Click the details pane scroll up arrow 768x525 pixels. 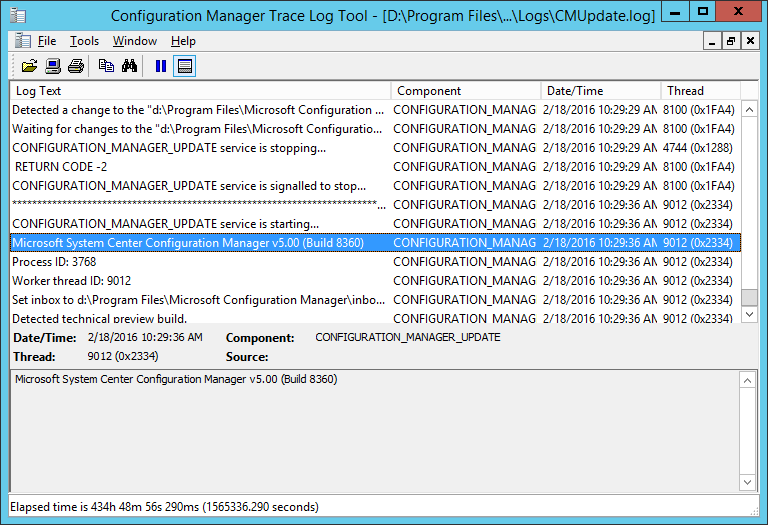click(x=747, y=380)
